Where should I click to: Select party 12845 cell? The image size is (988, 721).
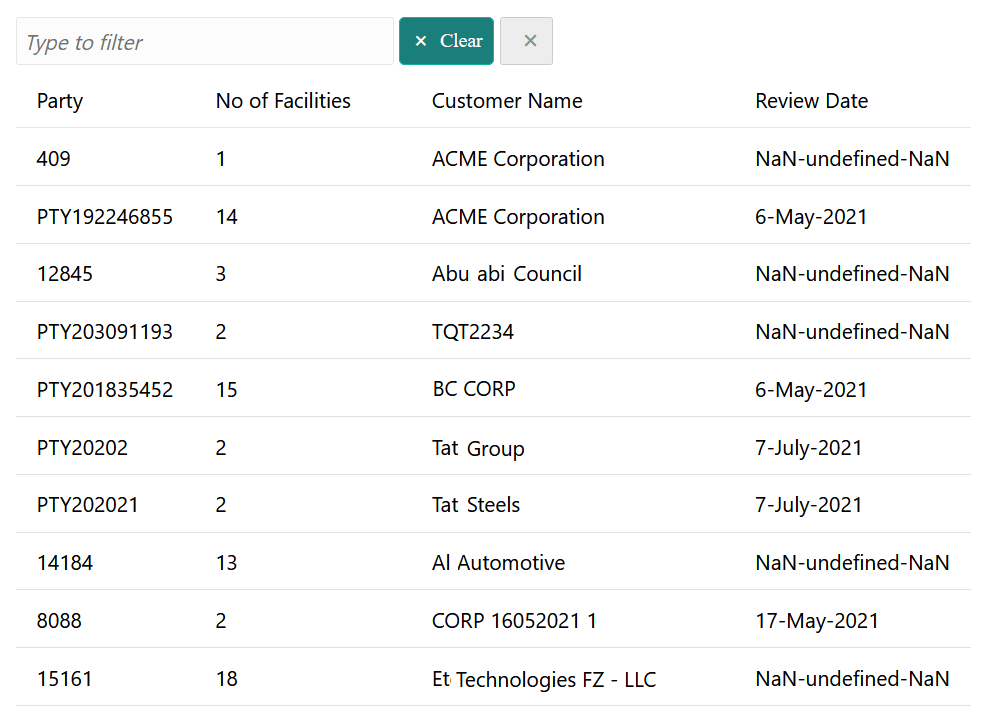pyautogui.click(x=65, y=274)
